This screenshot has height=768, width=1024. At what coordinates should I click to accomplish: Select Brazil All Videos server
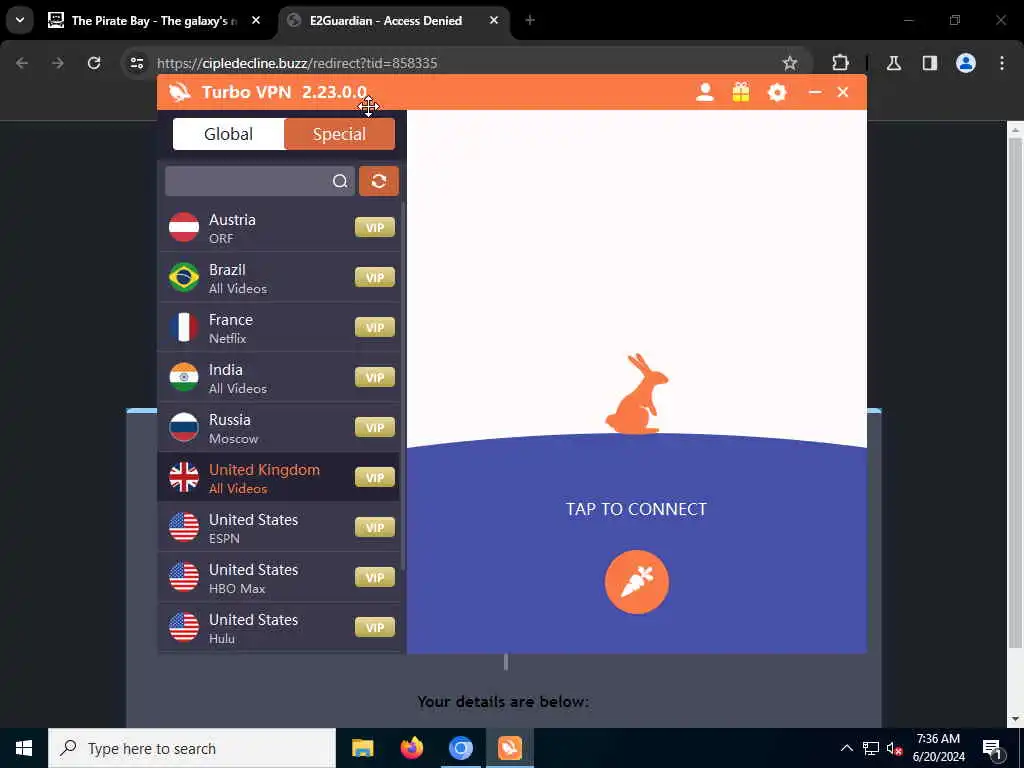coord(280,278)
